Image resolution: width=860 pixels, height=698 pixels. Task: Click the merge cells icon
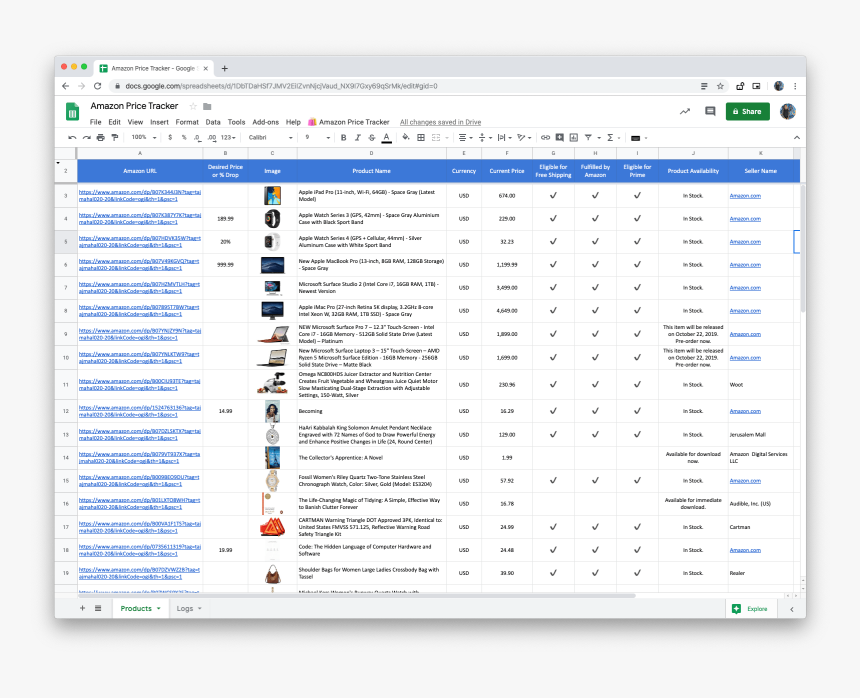pos(436,138)
